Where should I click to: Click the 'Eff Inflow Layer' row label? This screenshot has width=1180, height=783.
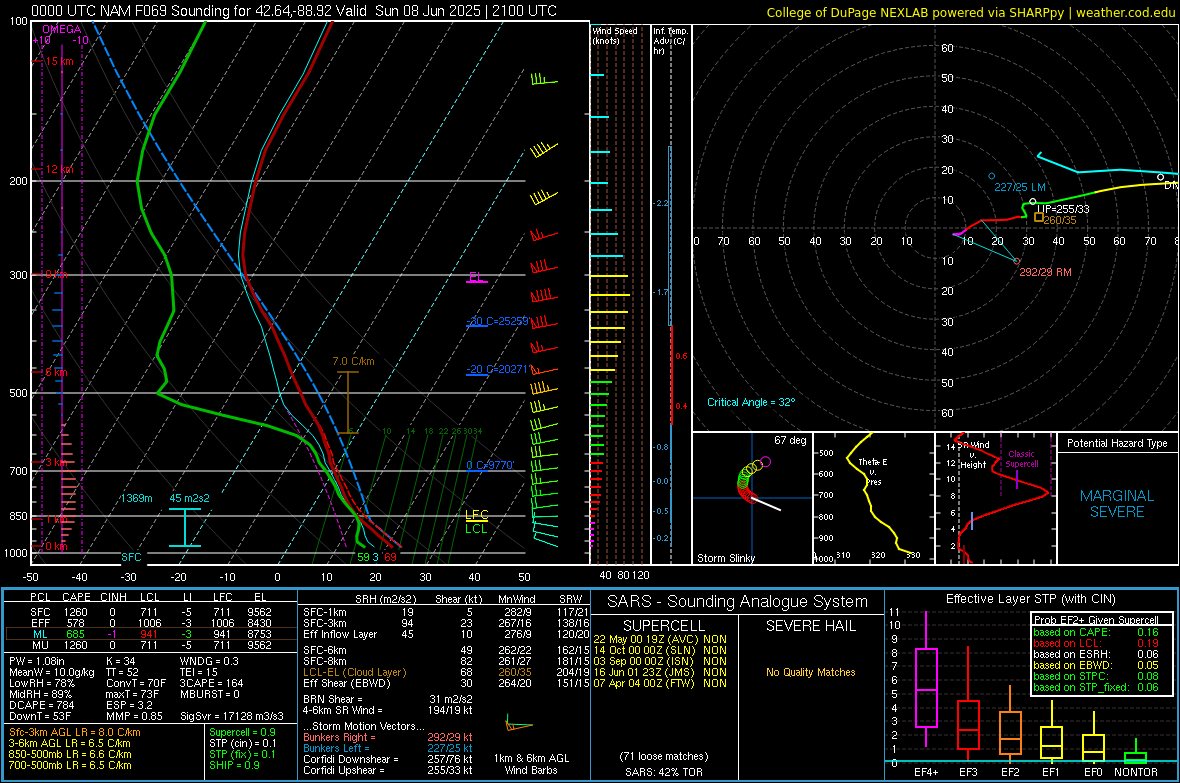[x=340, y=635]
